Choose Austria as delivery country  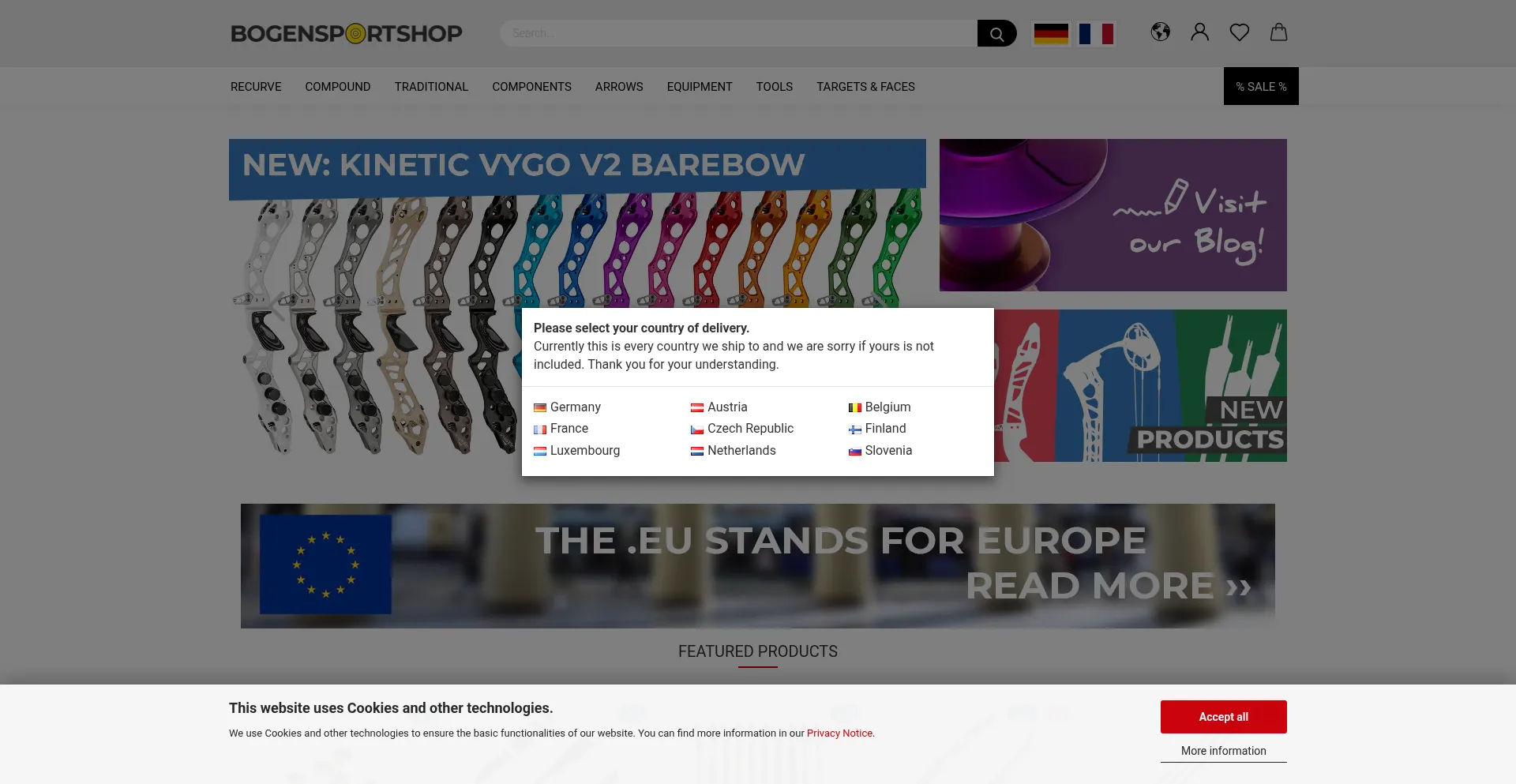point(719,407)
